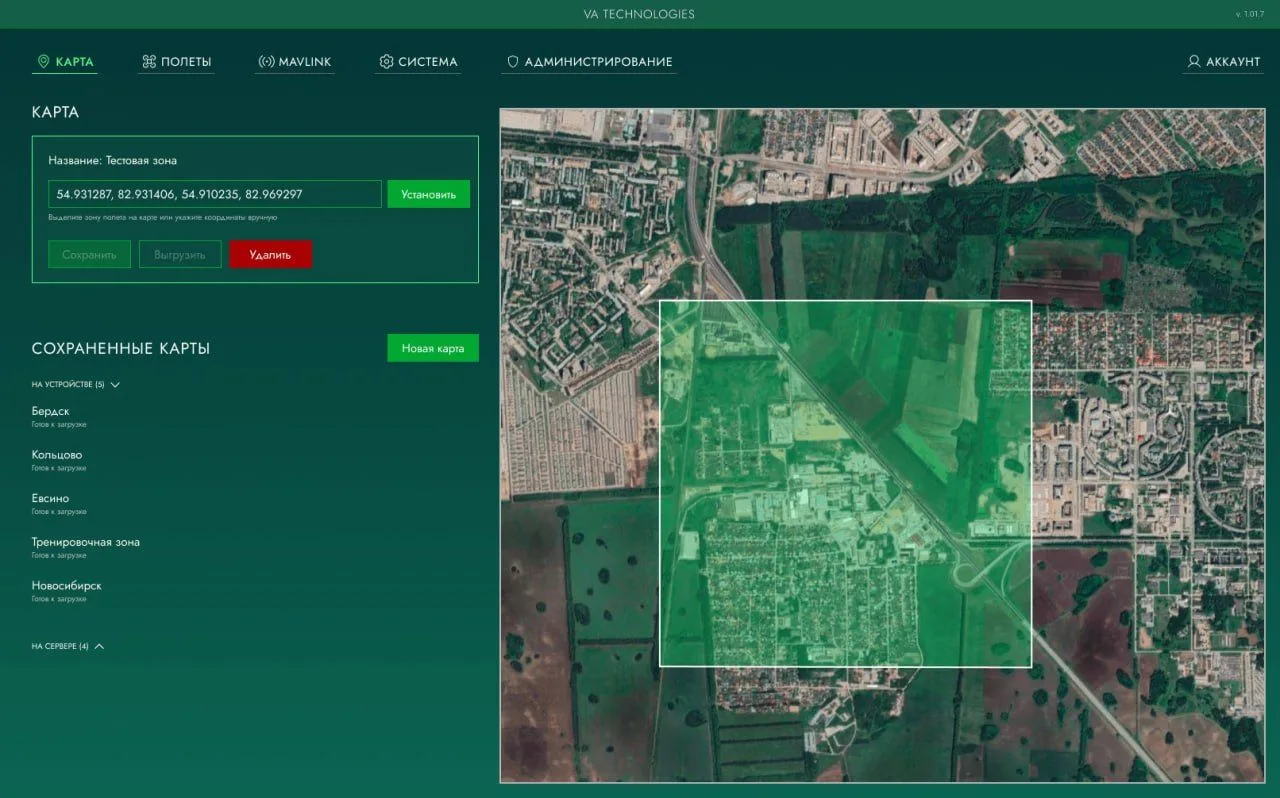Click the Выгрузить button
Screen dimensions: 1280x798
click(x=180, y=254)
